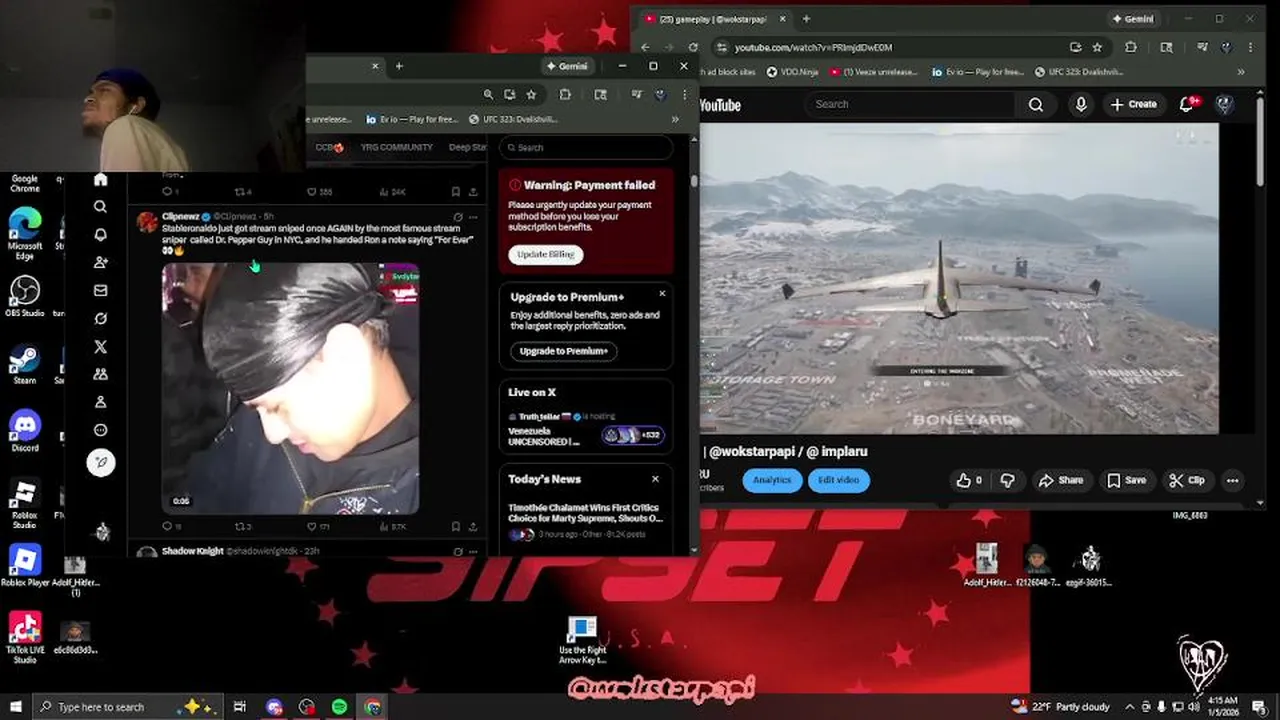
Task: Bookmark the page in X browser window
Action: point(531,94)
